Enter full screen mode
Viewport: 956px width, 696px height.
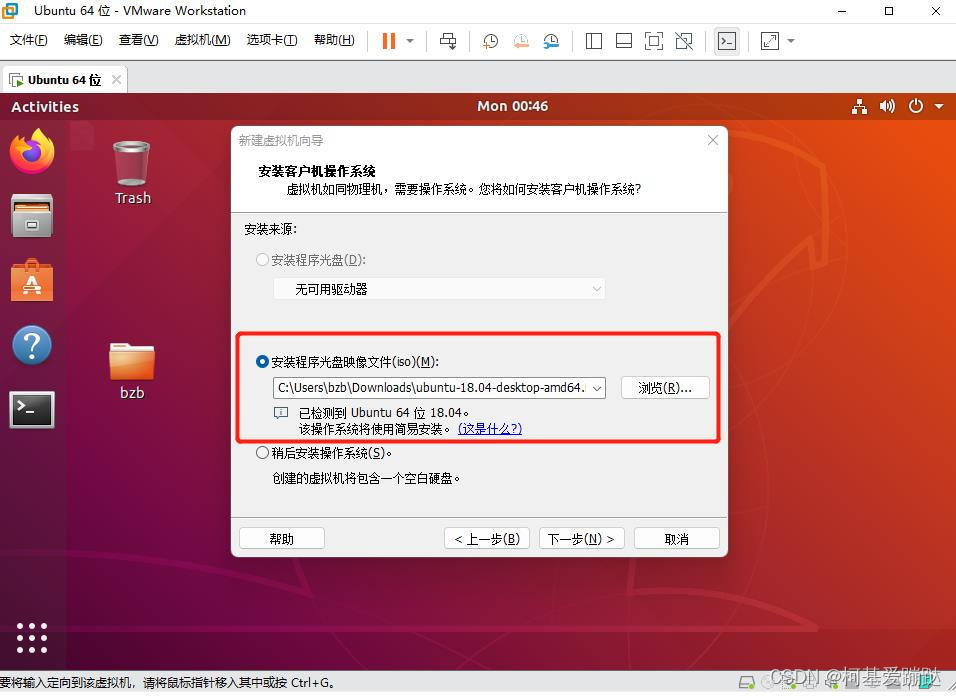point(652,41)
